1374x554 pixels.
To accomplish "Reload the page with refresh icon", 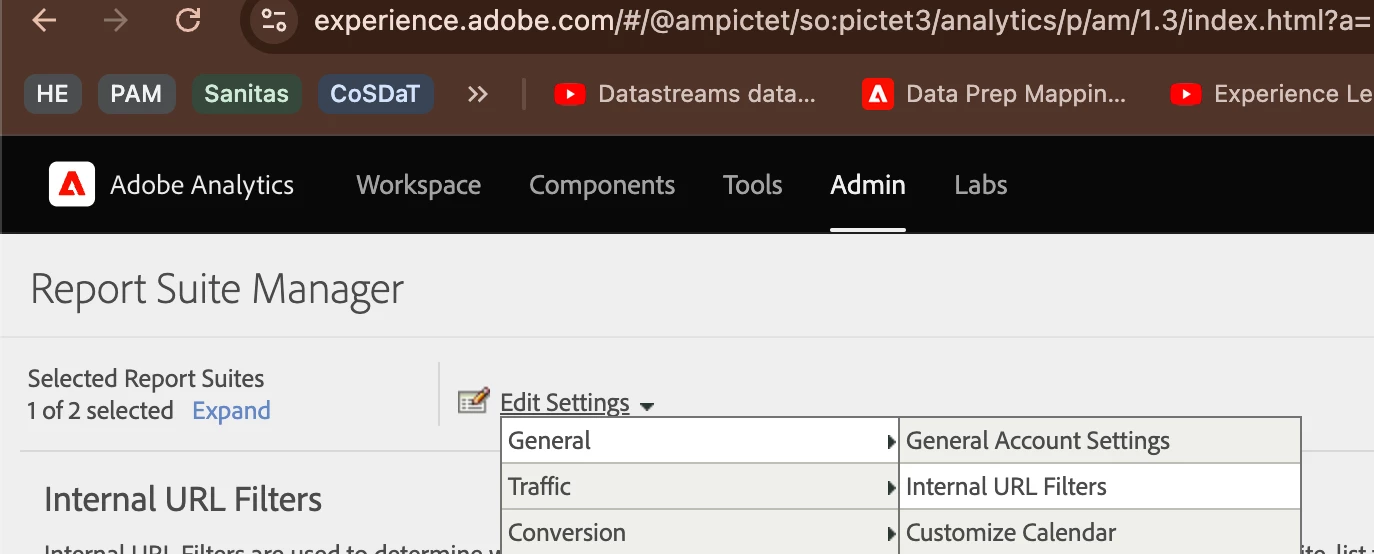I will coord(187,20).
